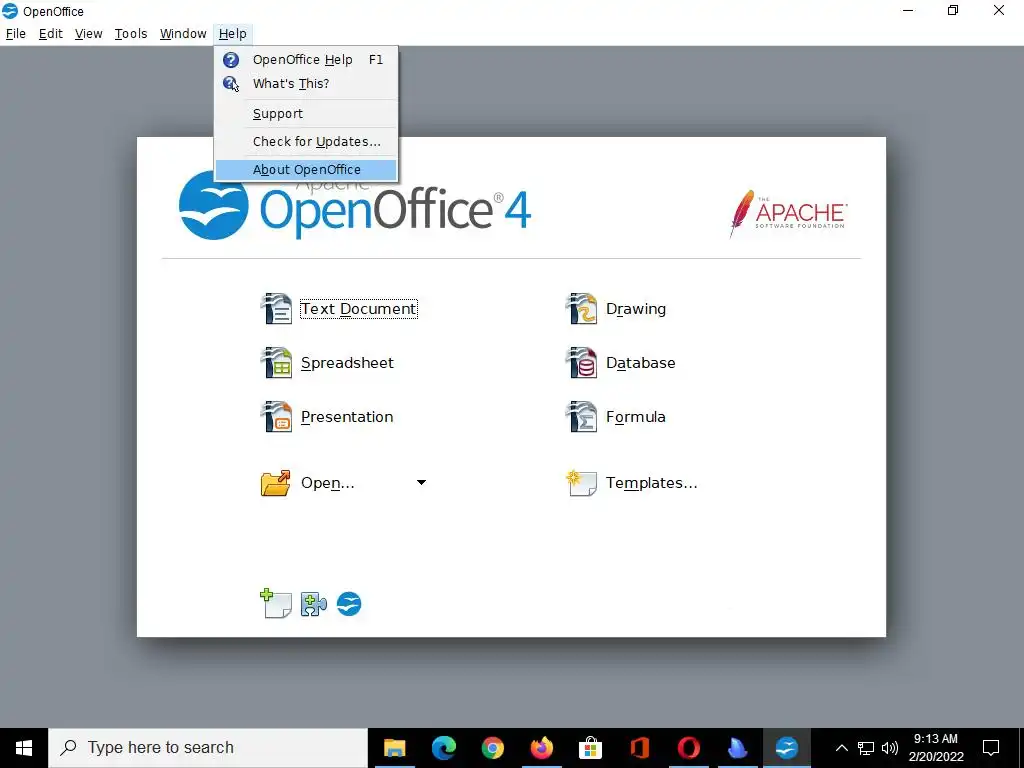Open the Edit menu

pos(50,34)
